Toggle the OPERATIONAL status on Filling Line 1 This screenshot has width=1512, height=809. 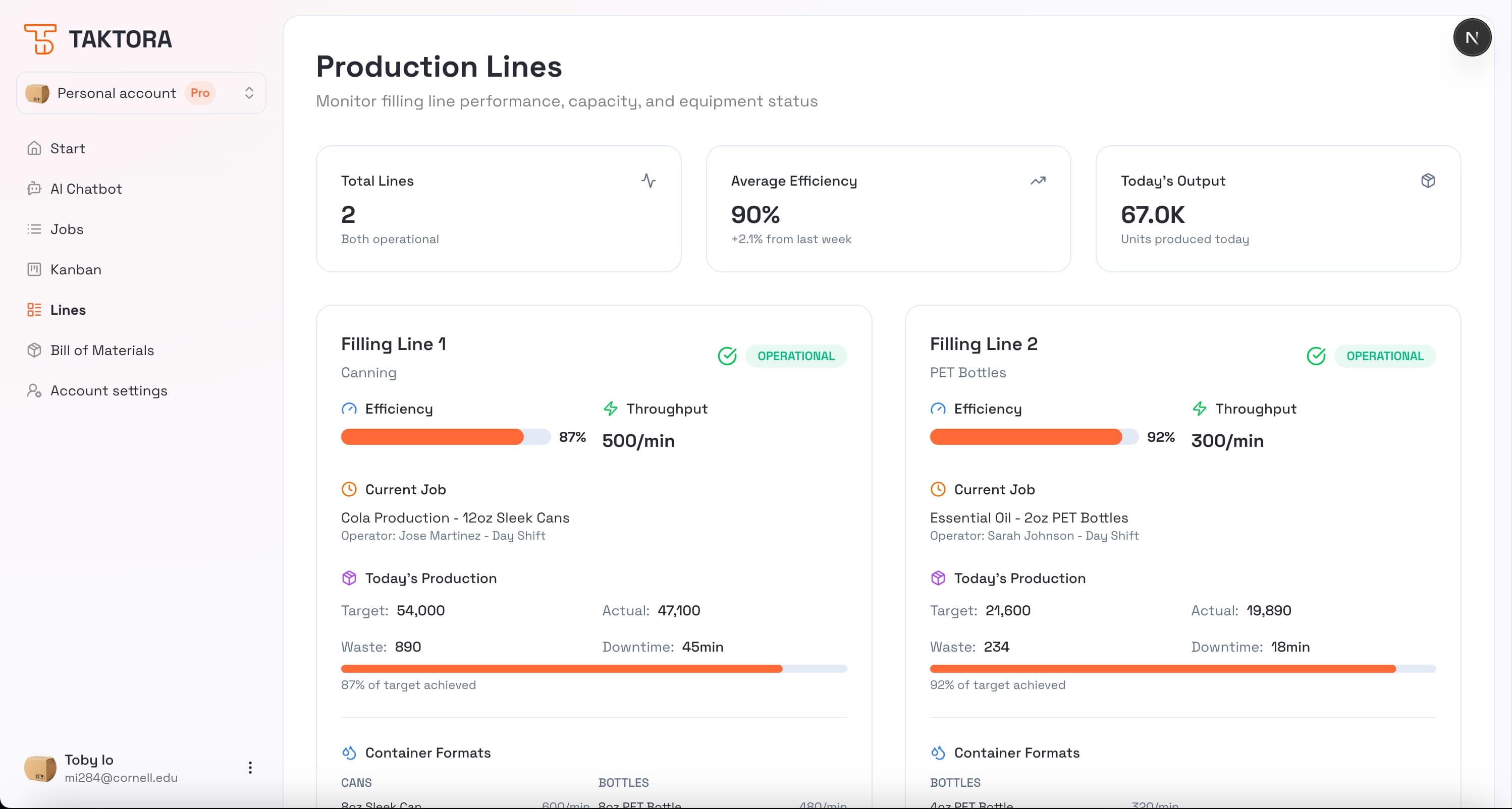tap(796, 356)
